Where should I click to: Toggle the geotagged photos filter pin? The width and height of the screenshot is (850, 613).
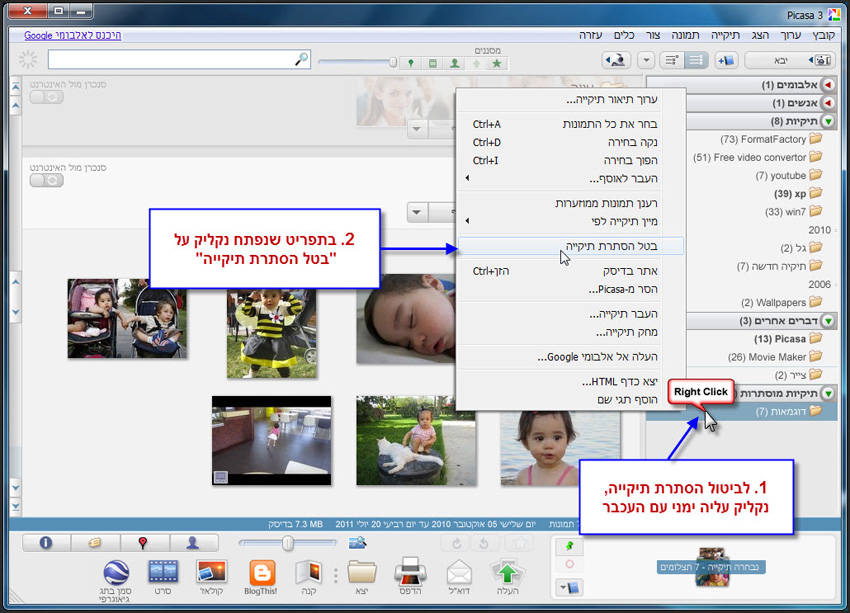(x=411, y=63)
